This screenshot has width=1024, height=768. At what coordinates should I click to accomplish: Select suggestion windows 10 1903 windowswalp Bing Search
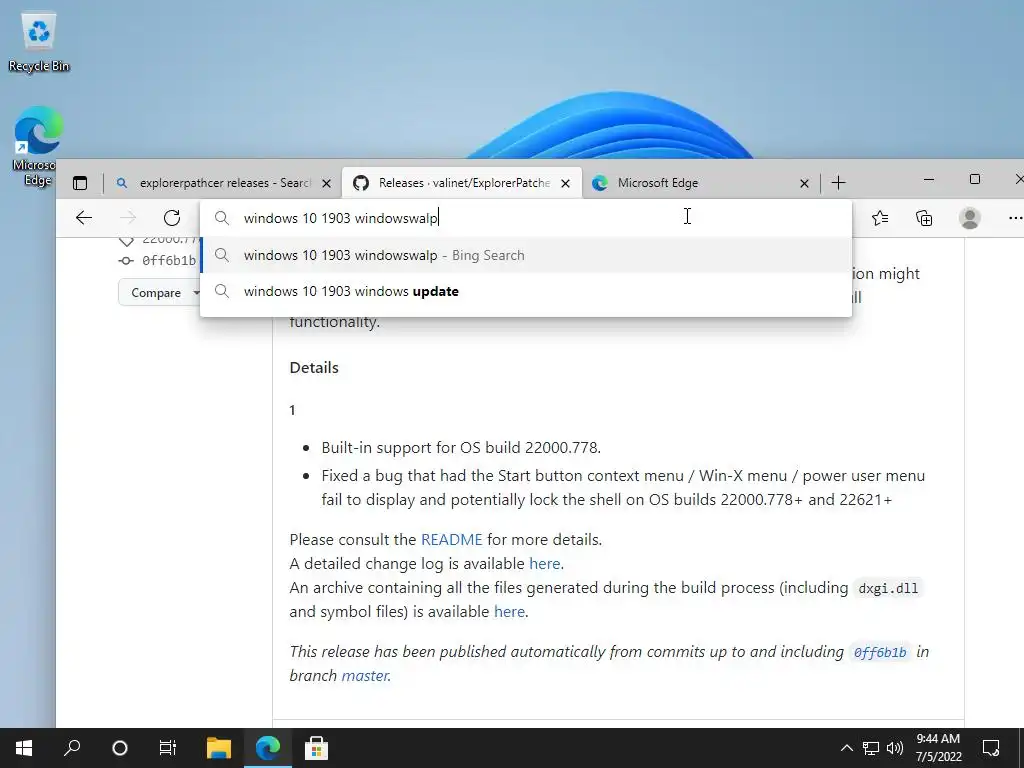[x=526, y=255]
